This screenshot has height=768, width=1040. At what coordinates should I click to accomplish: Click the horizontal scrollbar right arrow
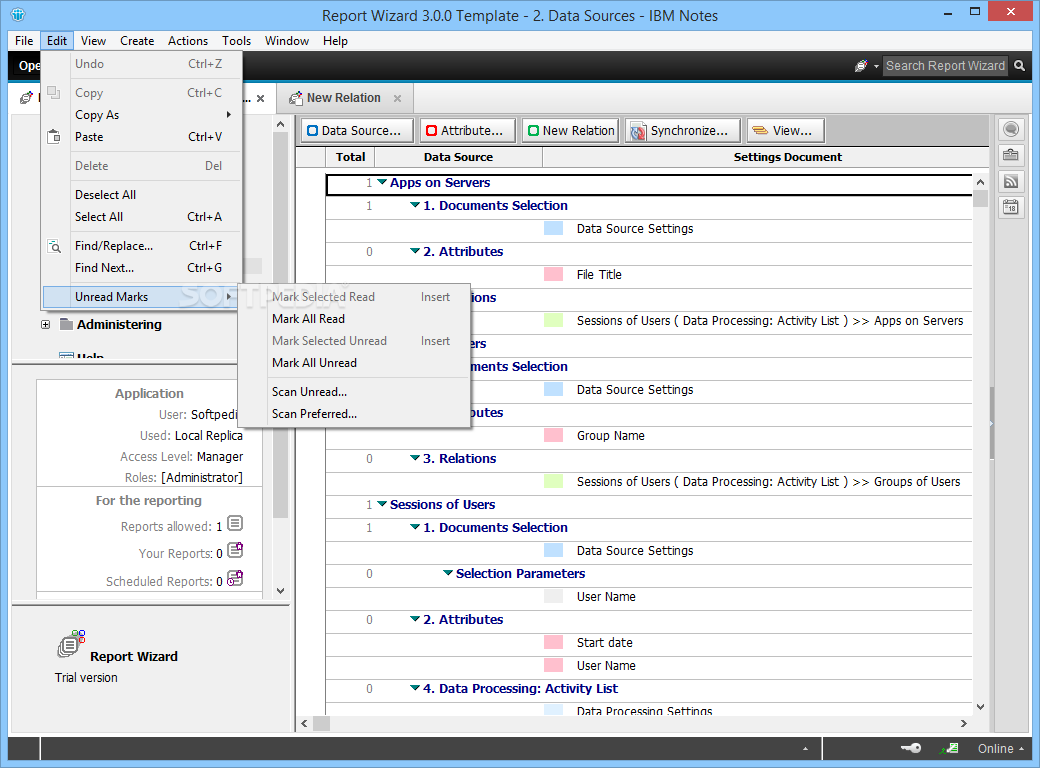tap(964, 723)
